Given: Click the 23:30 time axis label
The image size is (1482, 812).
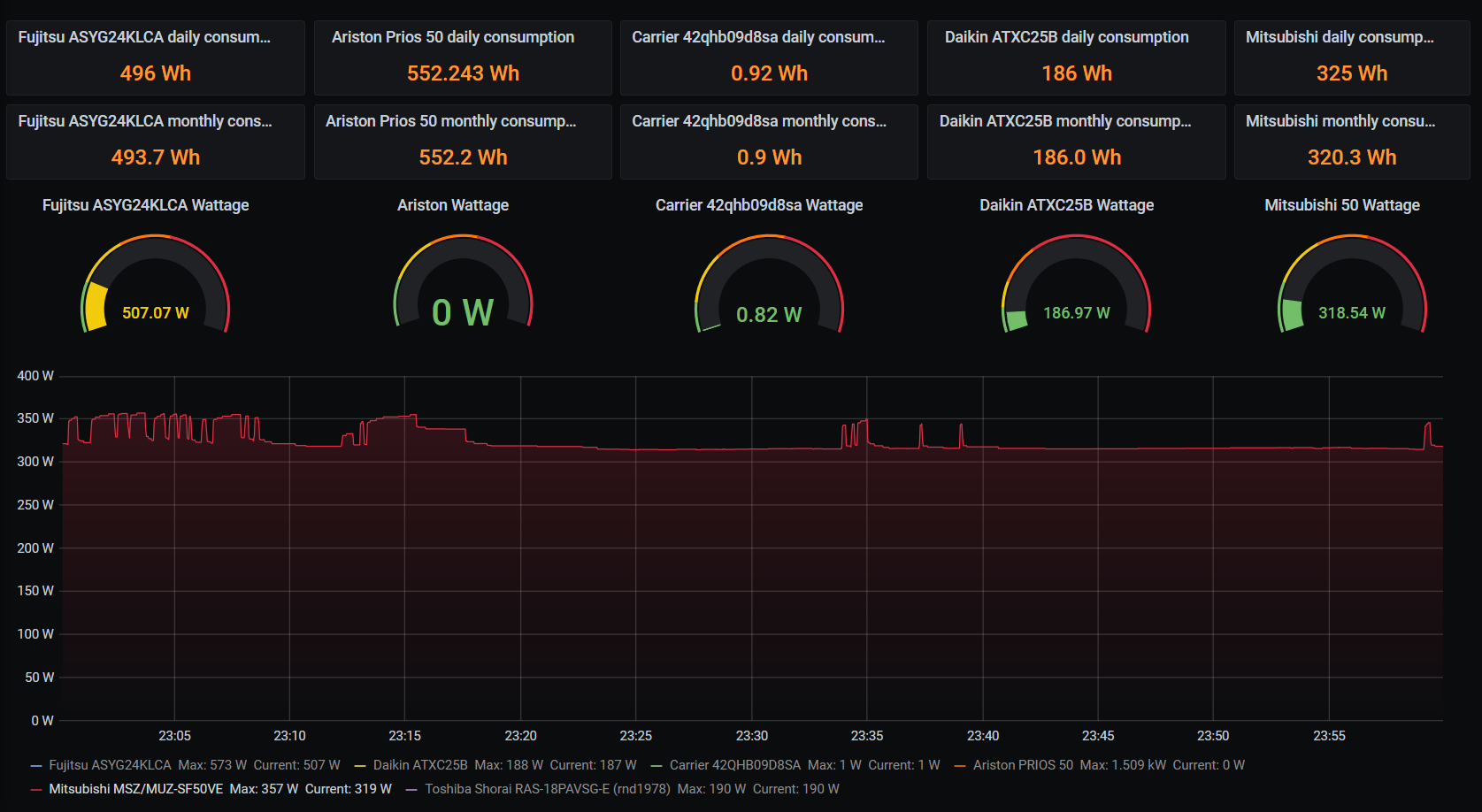Looking at the screenshot, I should pos(752,736).
